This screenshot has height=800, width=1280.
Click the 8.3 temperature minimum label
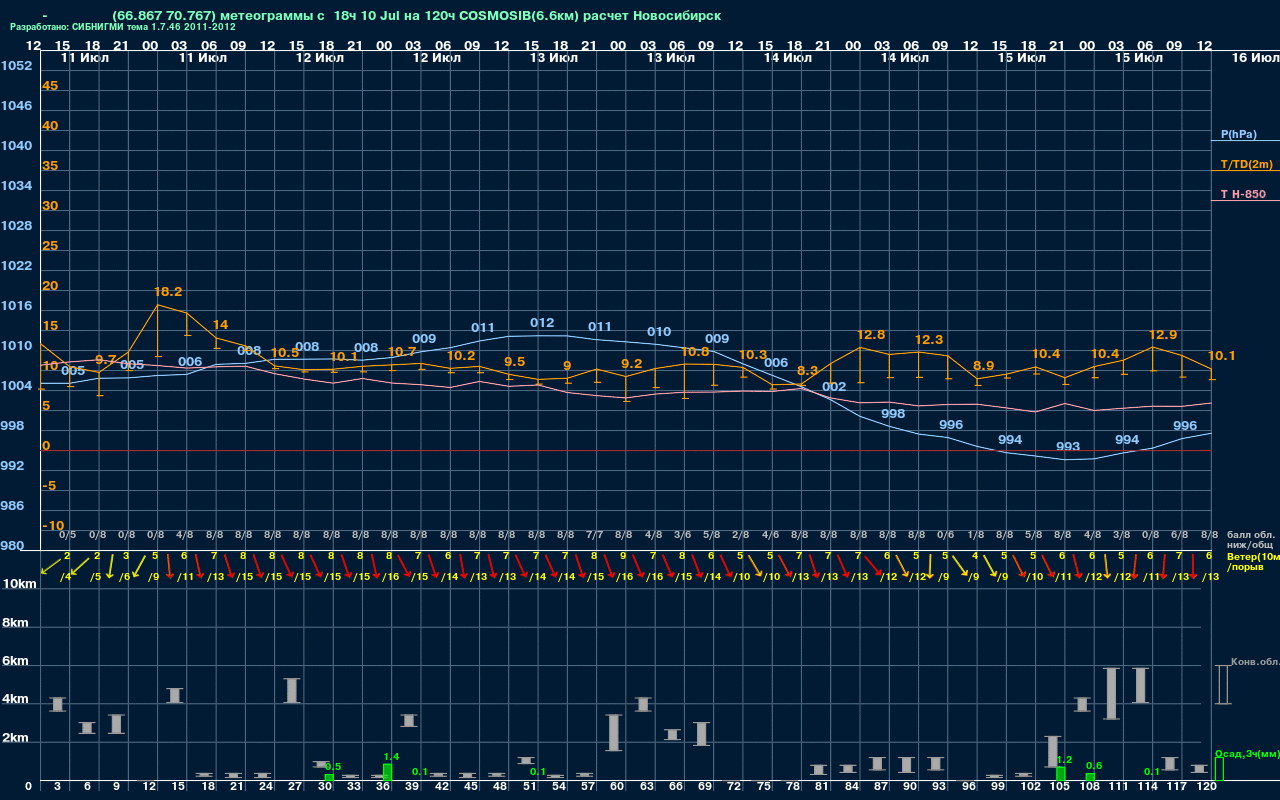coord(807,371)
